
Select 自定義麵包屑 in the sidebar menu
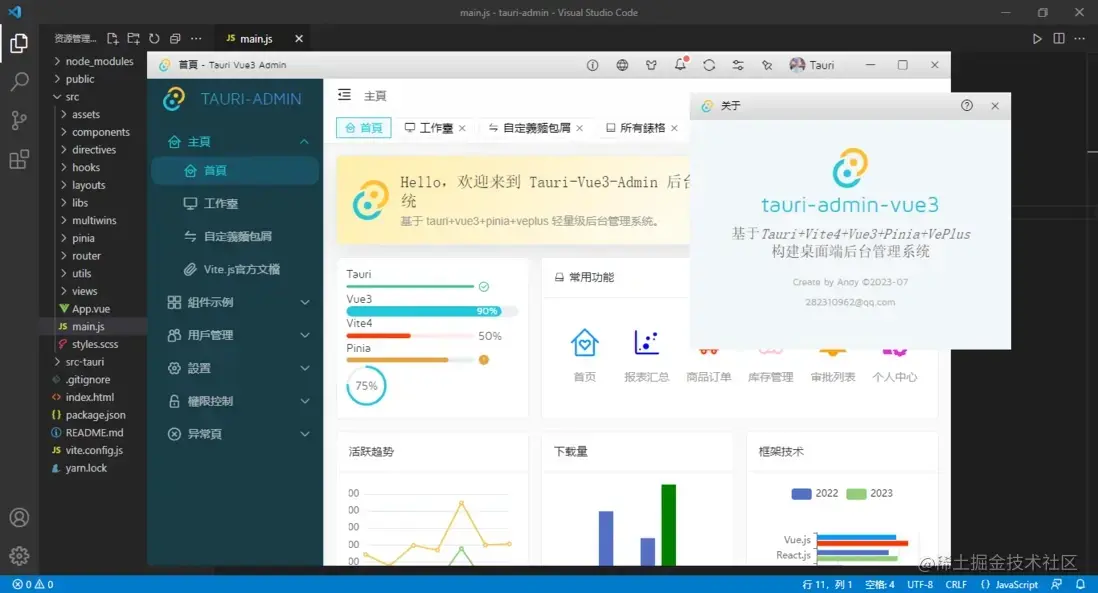tap(235, 236)
